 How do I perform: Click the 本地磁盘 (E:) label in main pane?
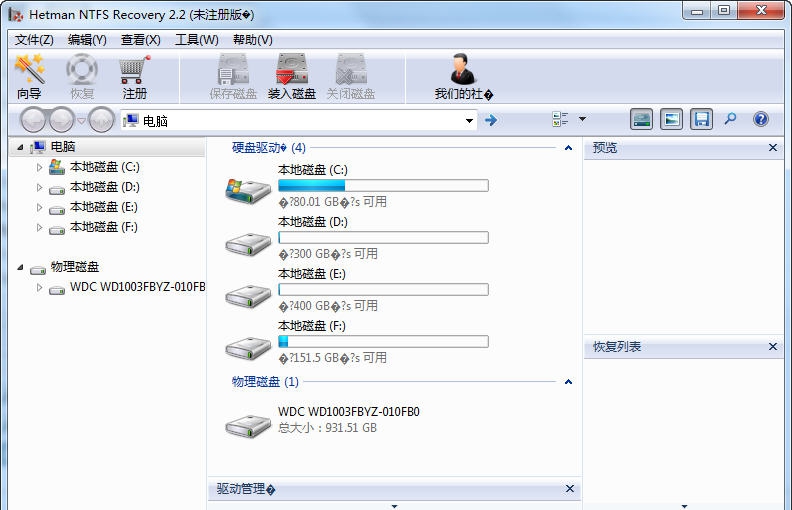[312, 274]
